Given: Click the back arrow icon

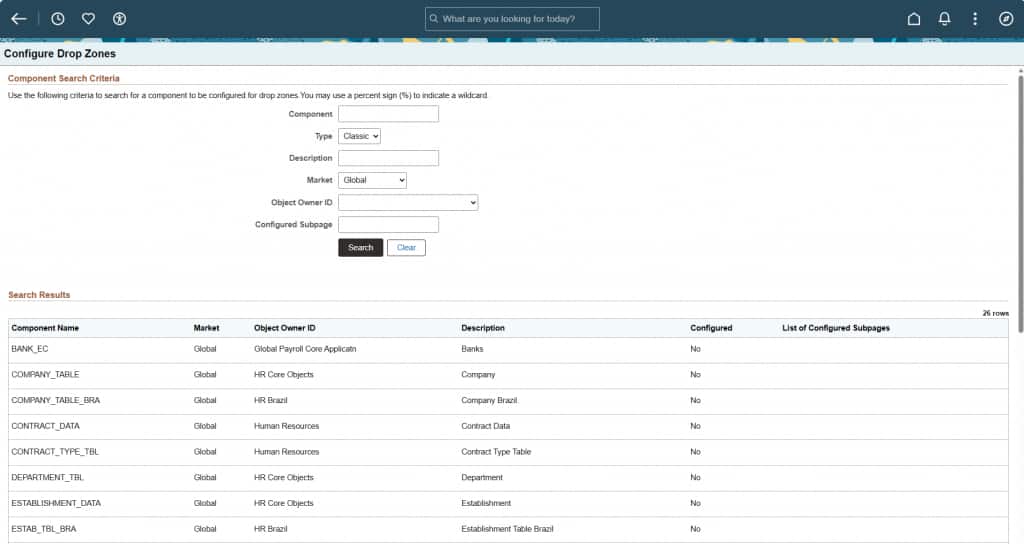Looking at the screenshot, I should pyautogui.click(x=19, y=19).
